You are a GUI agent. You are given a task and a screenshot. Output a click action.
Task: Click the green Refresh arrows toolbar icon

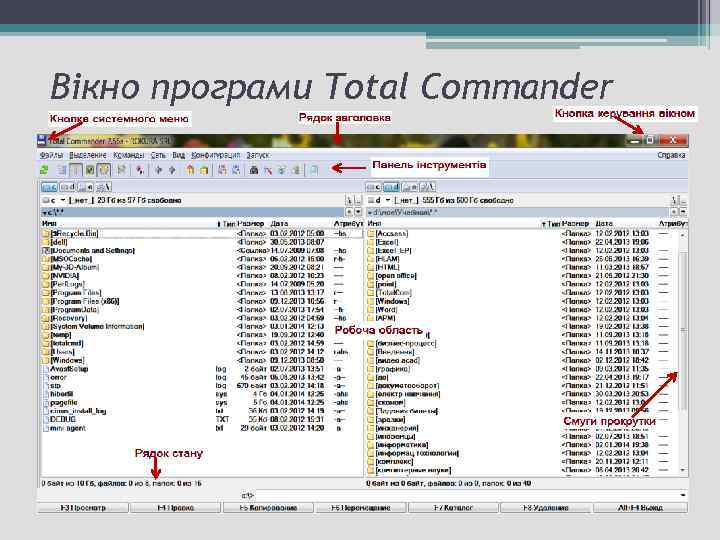pos(44,170)
